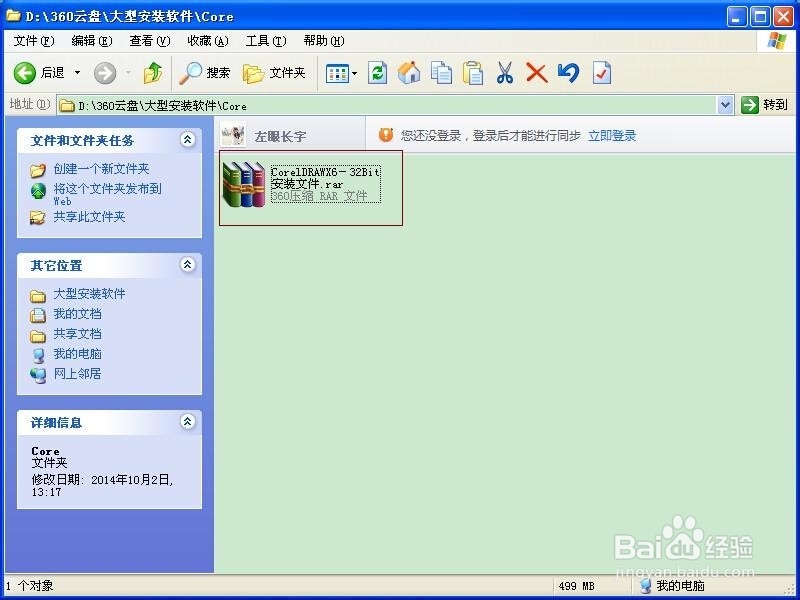Click the 网上邻居 network icon
The width and height of the screenshot is (800, 600).
point(38,375)
